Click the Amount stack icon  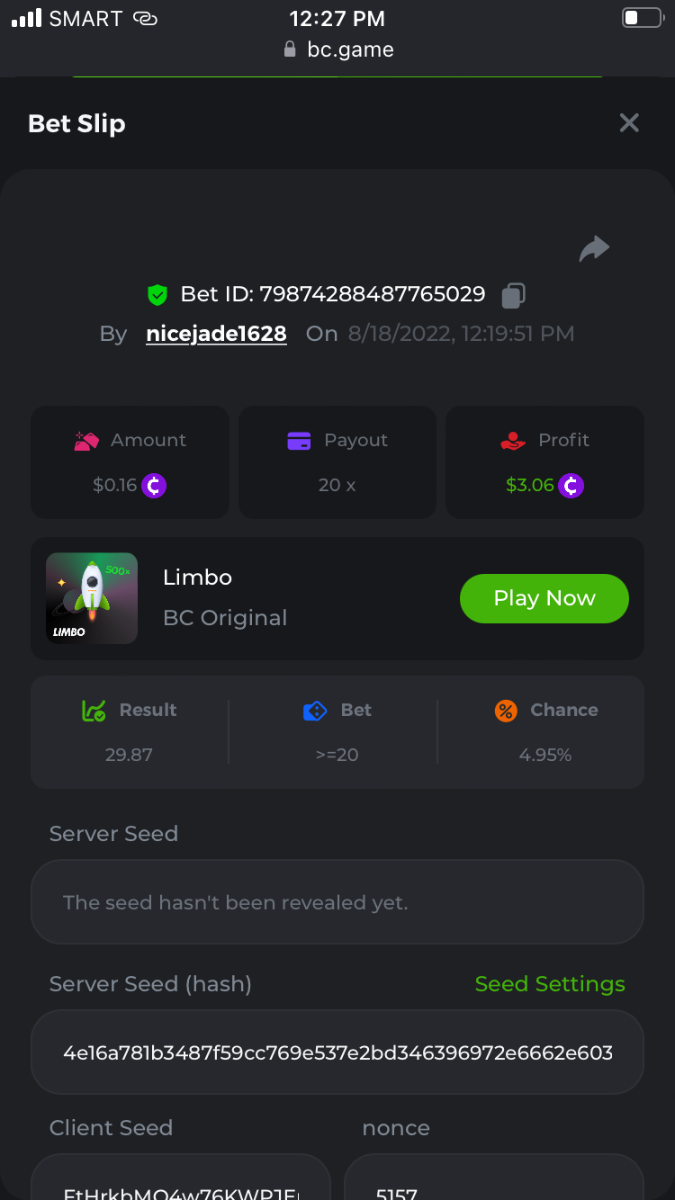tap(87, 440)
